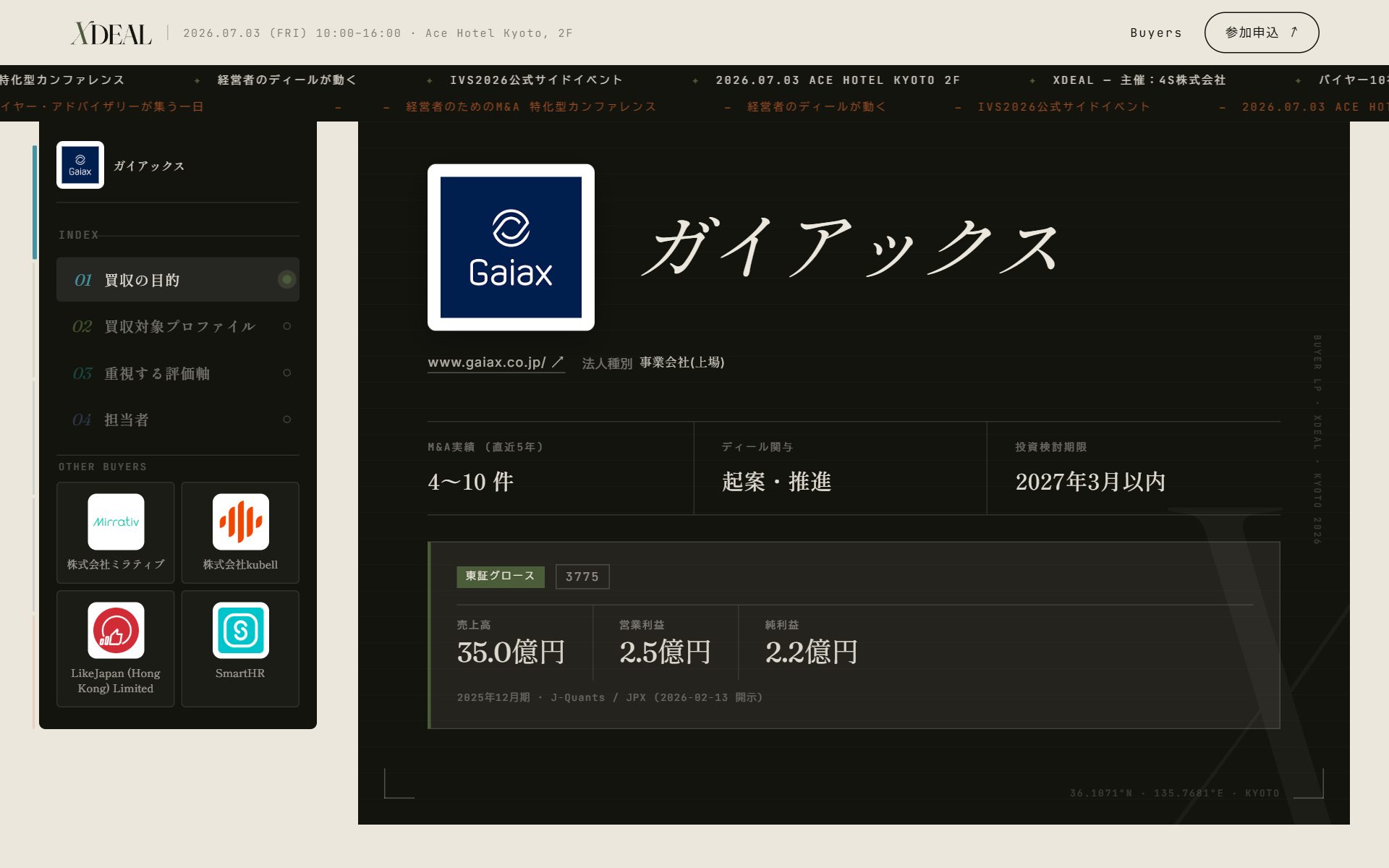Viewport: 1389px width, 868px height.
Task: Select index item 03 重視する評価軸
Action: pos(178,373)
